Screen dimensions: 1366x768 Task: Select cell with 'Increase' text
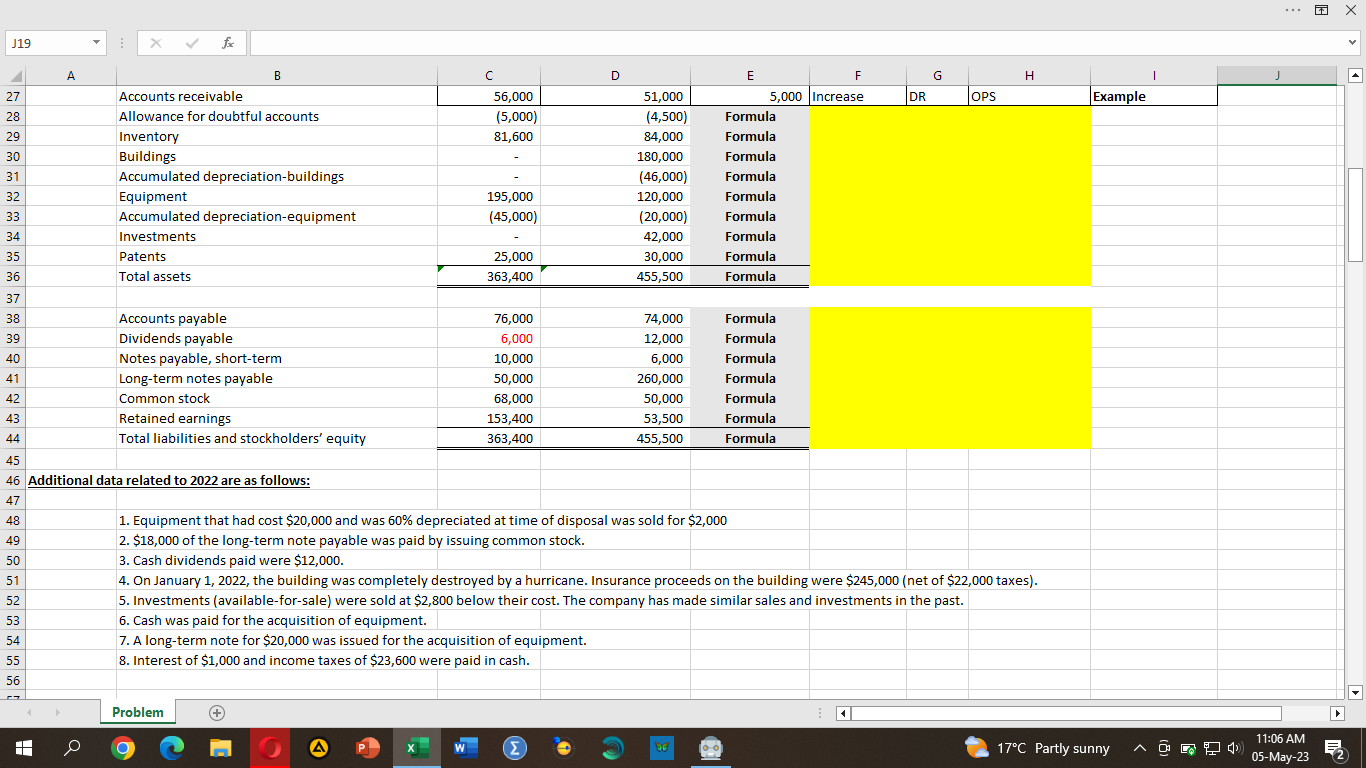coord(857,96)
